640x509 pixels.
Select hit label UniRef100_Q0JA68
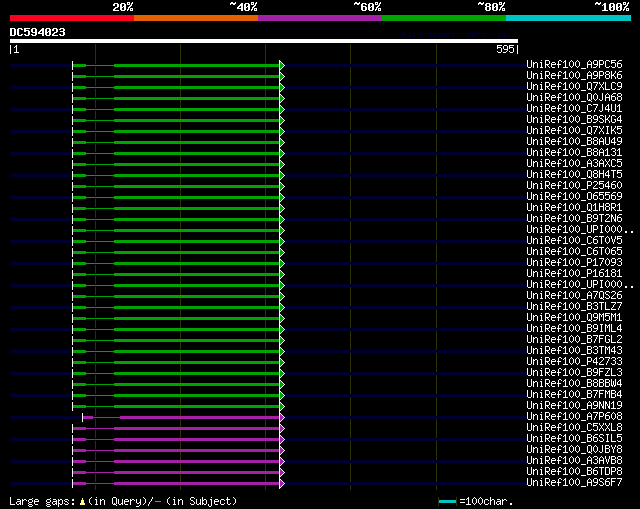[x=574, y=97]
